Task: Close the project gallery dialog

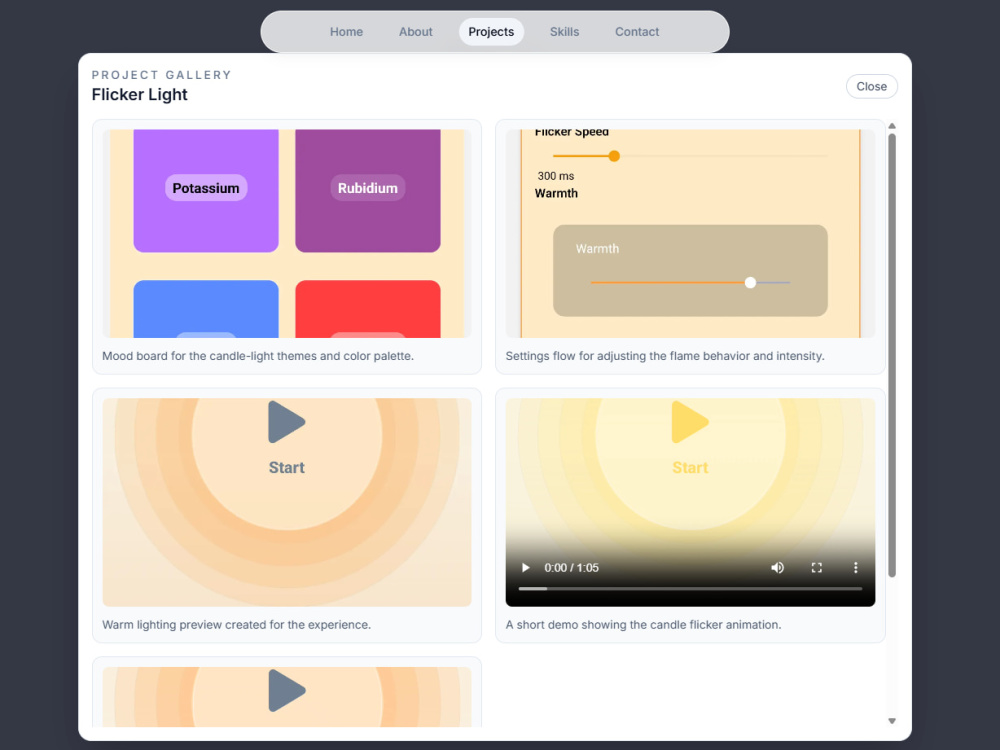Action: pos(871,87)
